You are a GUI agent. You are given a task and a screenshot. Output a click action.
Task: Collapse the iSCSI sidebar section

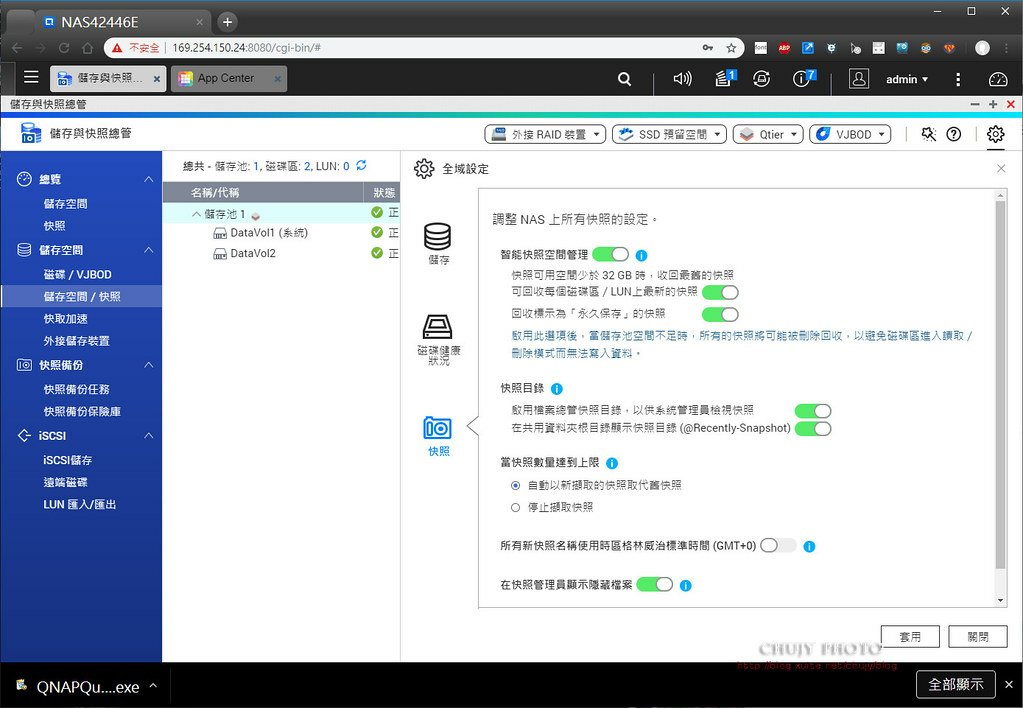tap(149, 435)
